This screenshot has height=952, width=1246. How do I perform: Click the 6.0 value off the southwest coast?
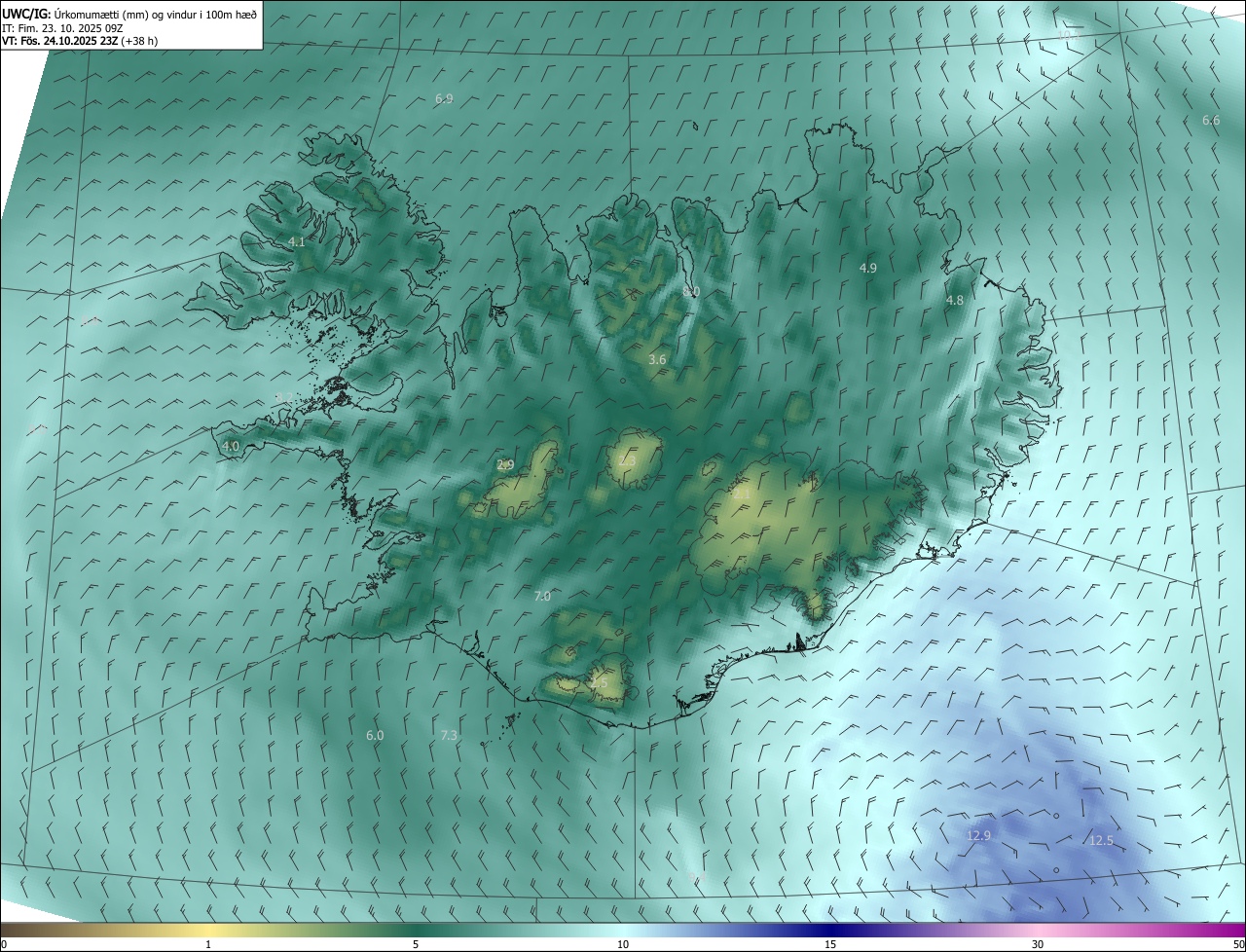click(375, 735)
